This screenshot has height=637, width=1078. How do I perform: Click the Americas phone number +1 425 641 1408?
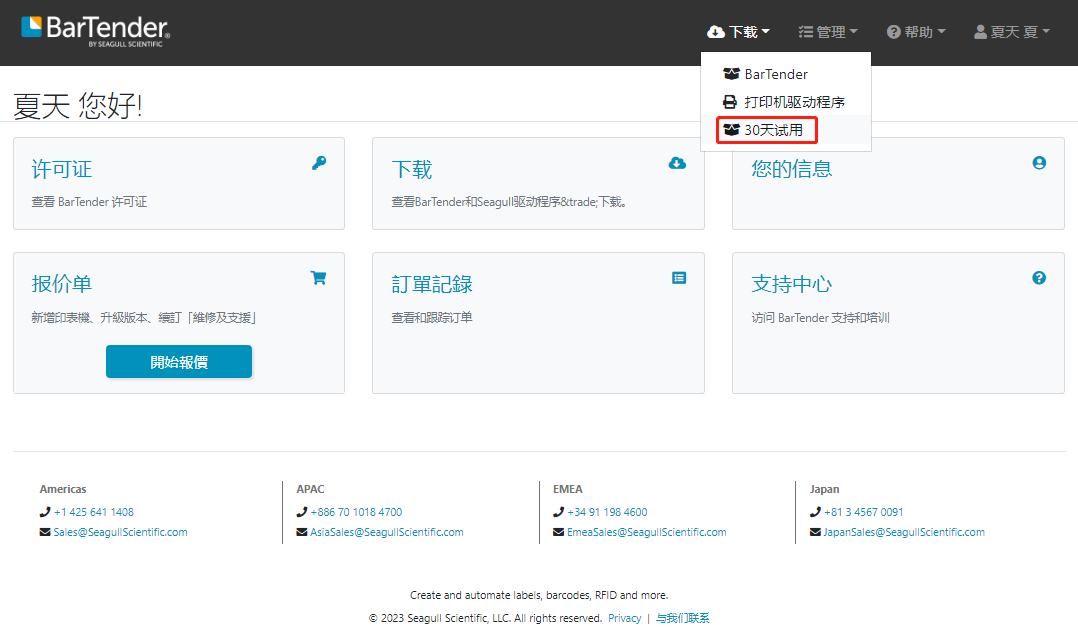94,512
